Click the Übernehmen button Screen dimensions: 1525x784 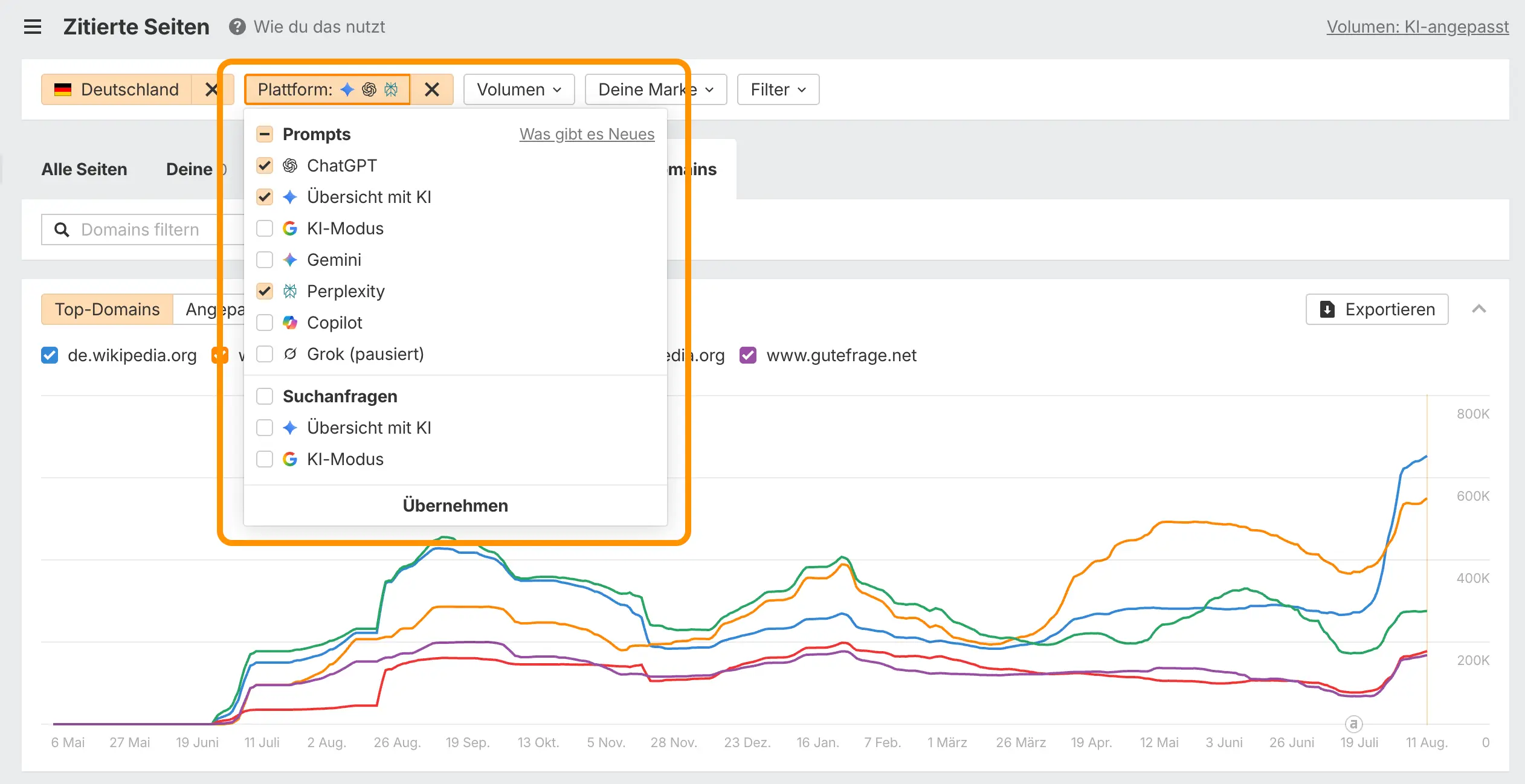[456, 506]
